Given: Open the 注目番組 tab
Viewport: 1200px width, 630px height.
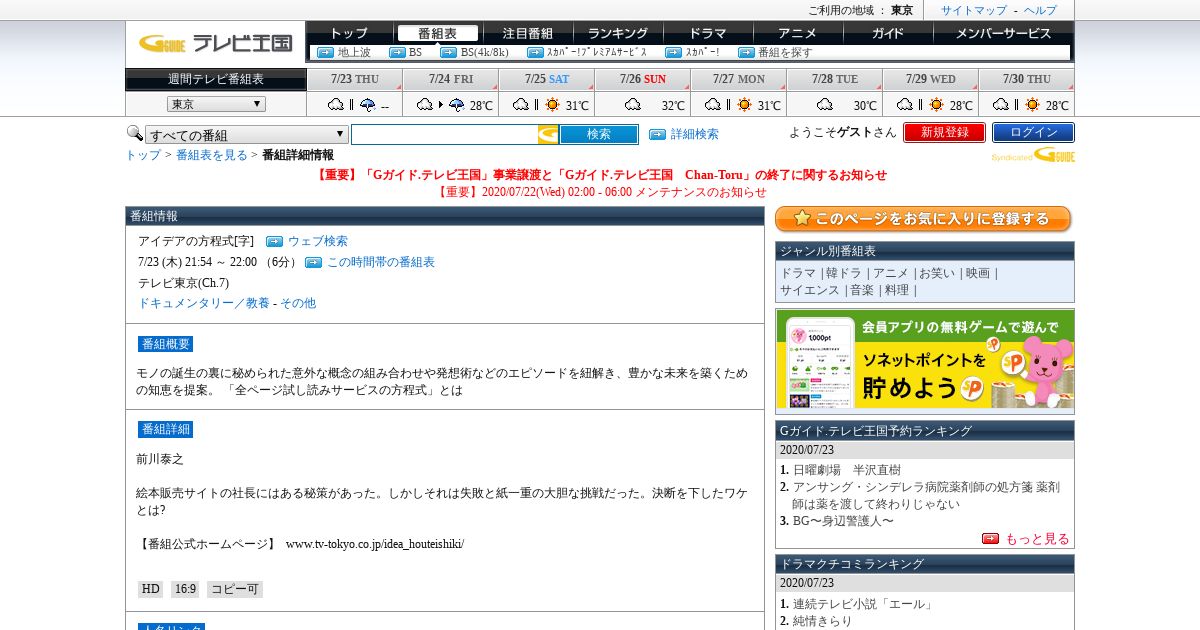Looking at the screenshot, I should pos(527,33).
